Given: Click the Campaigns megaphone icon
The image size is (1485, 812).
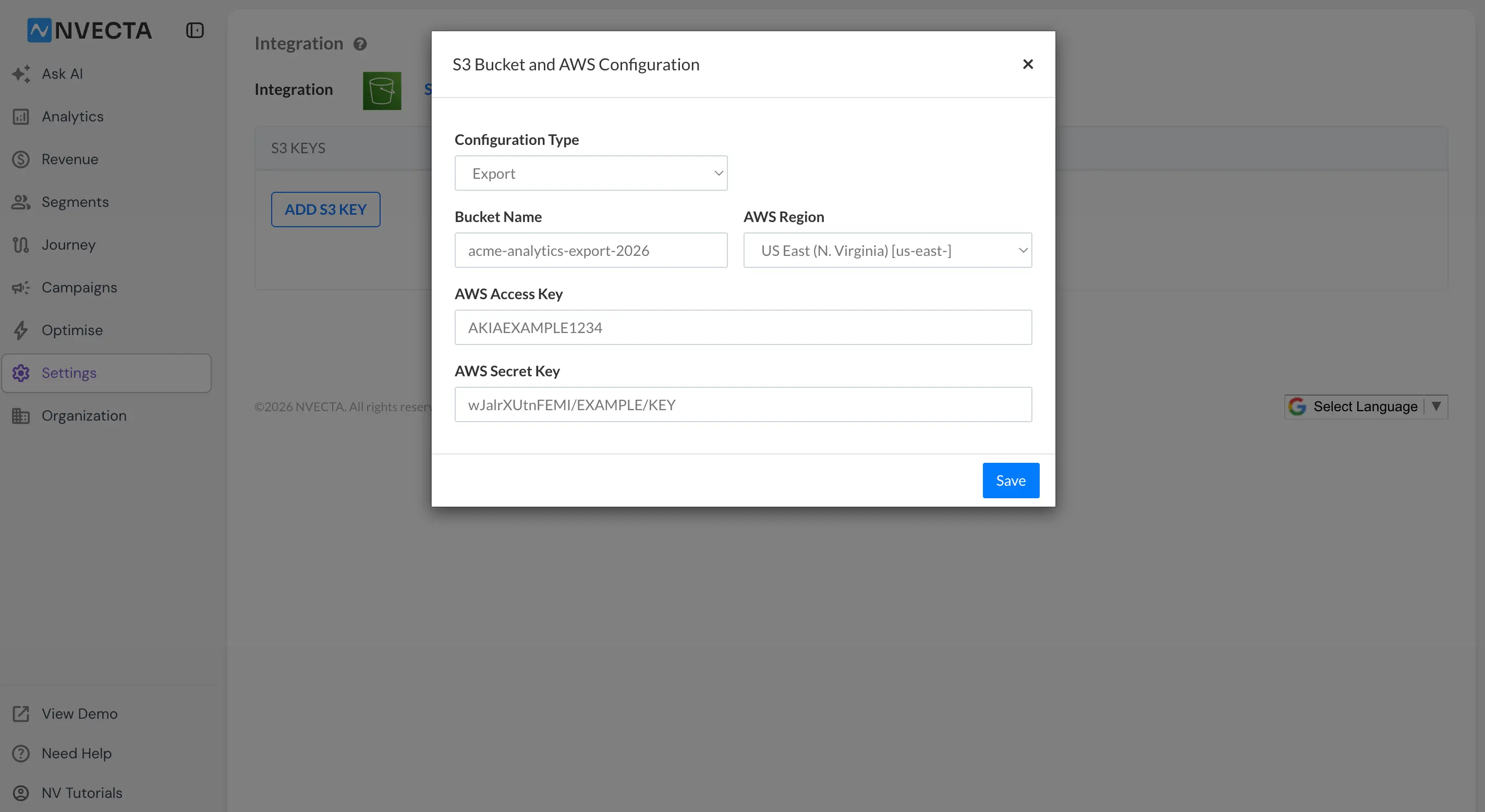Looking at the screenshot, I should click(x=21, y=287).
